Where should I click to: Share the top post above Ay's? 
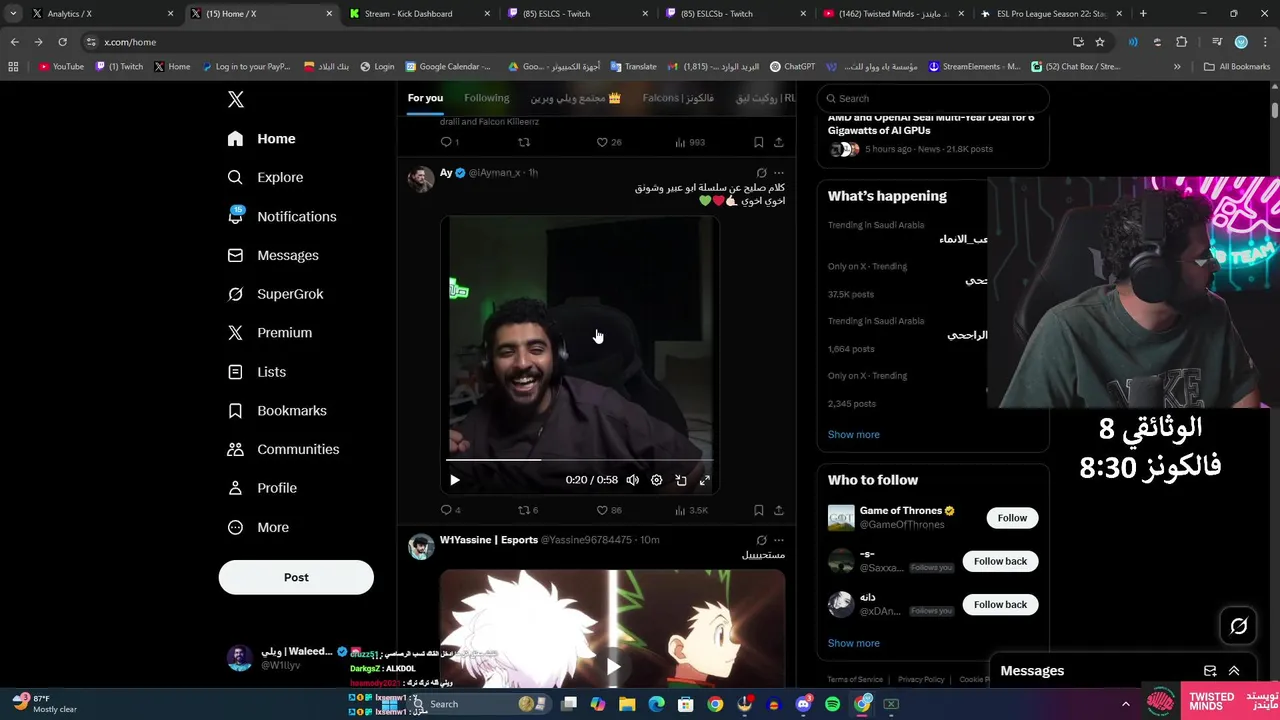coord(778,142)
